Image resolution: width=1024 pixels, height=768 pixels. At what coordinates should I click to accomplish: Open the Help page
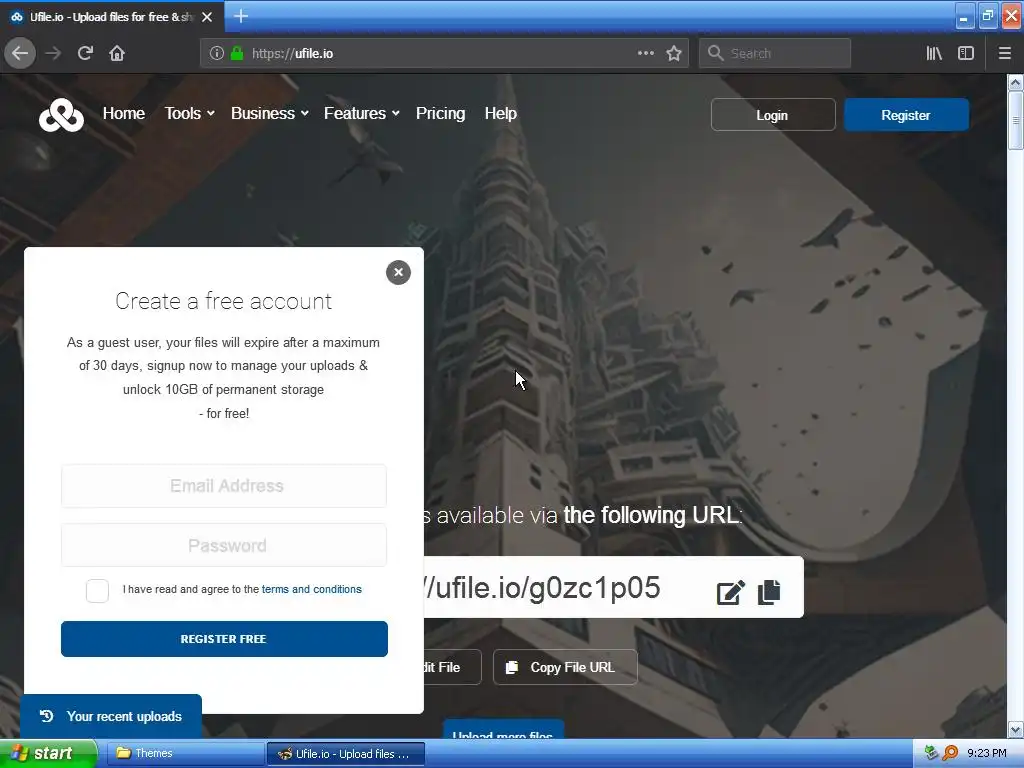(501, 114)
